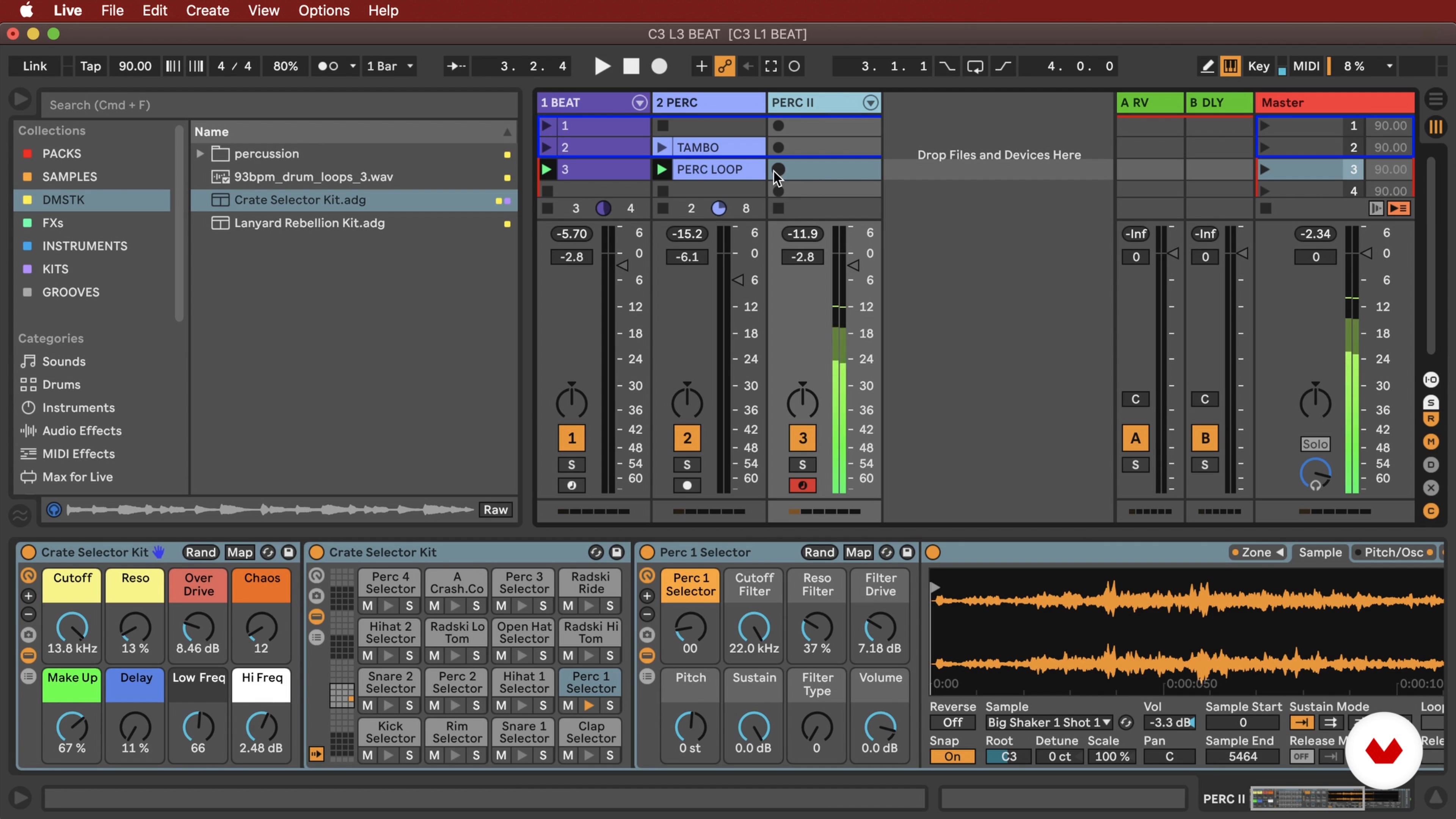The image size is (1456, 819).
Task: Toggle Follow playback arrow icon
Action: [x=457, y=66]
